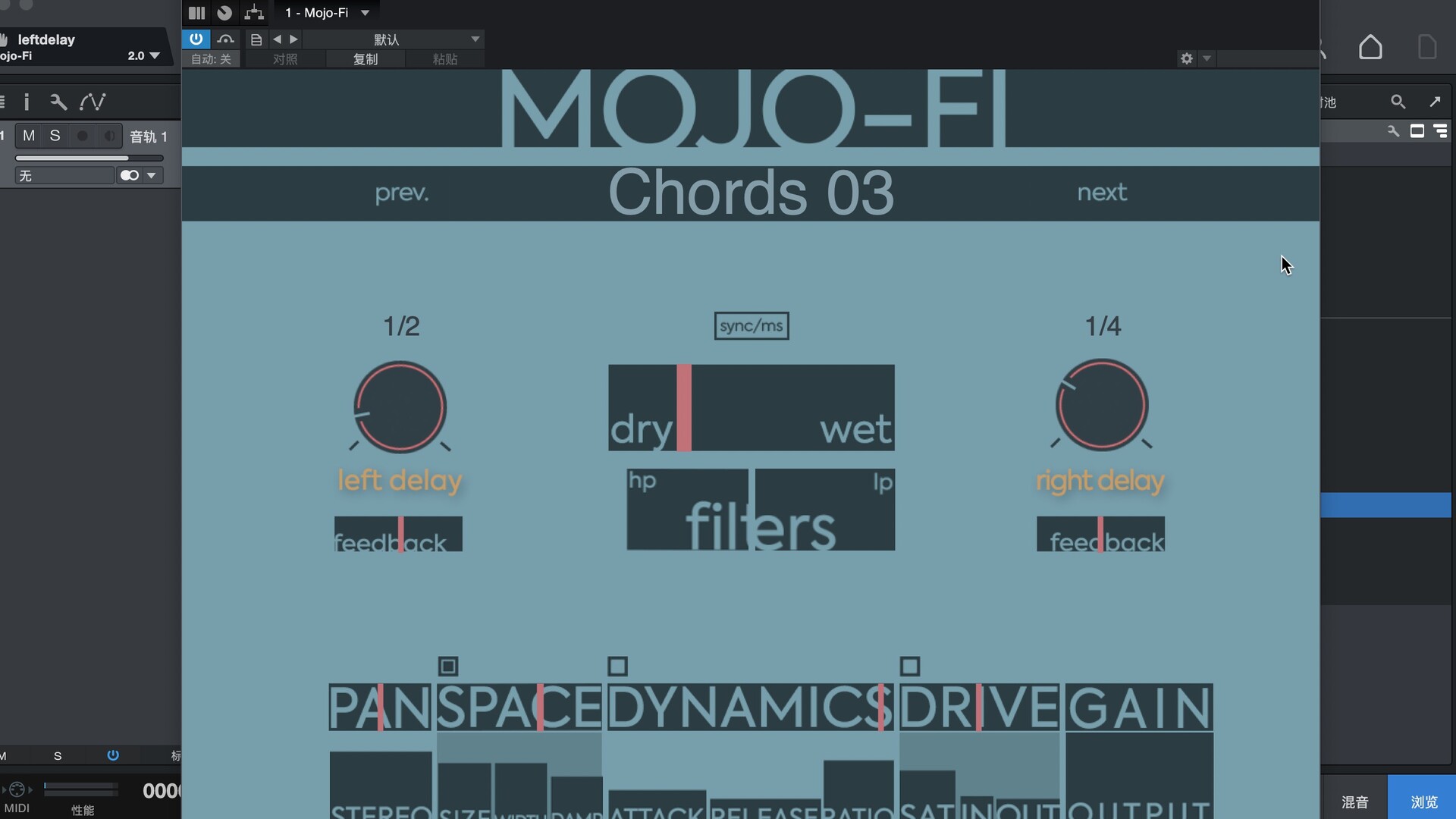Click the 对照 compare button

pyautogui.click(x=285, y=59)
